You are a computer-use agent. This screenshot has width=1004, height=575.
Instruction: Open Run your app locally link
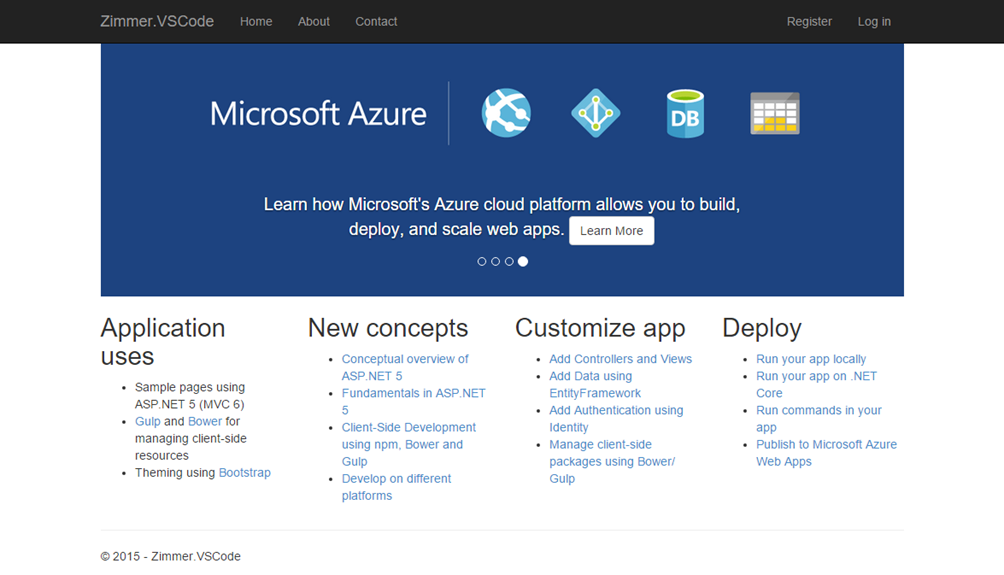(811, 359)
